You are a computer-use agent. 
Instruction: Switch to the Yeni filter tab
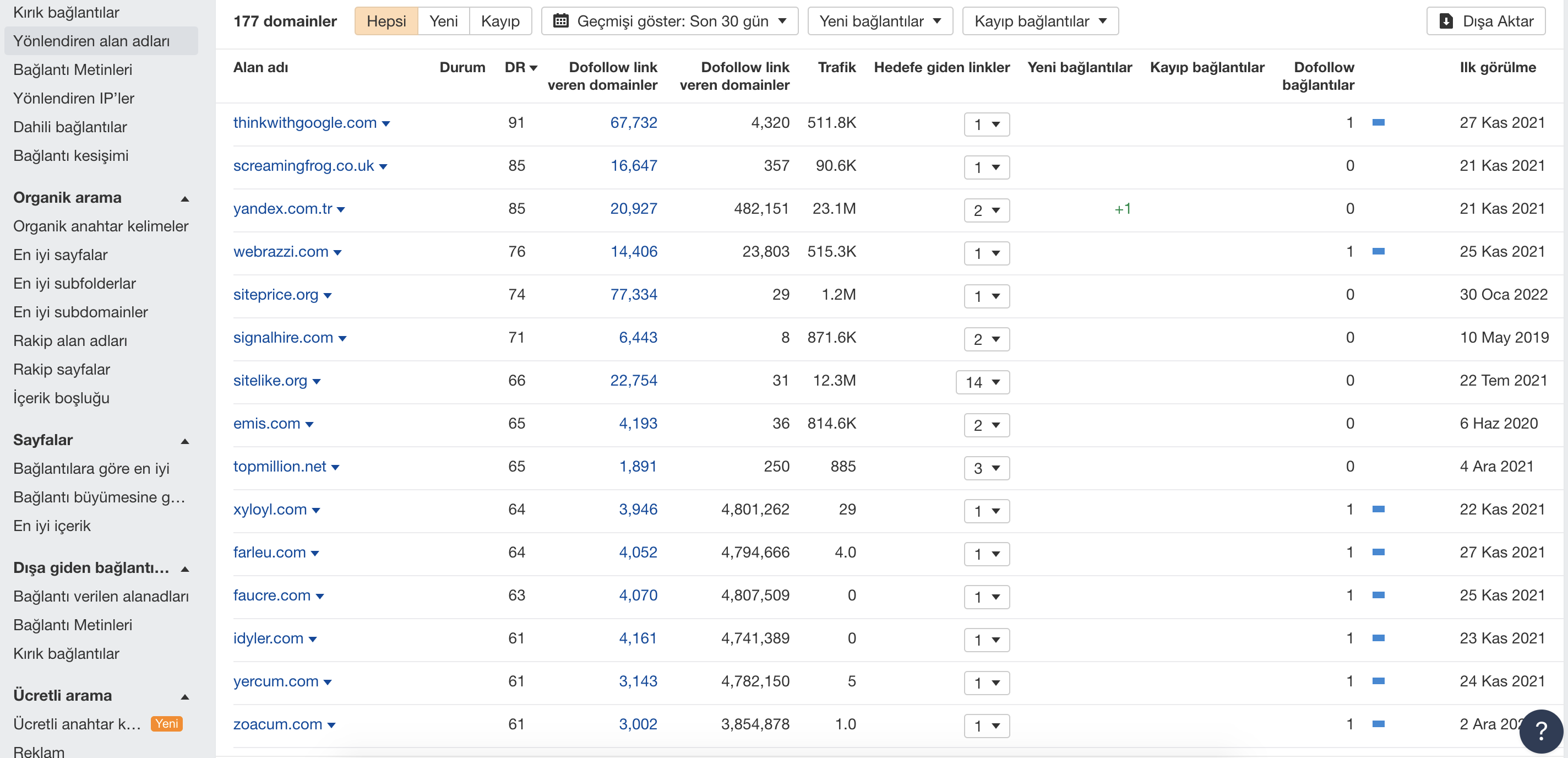pos(443,21)
